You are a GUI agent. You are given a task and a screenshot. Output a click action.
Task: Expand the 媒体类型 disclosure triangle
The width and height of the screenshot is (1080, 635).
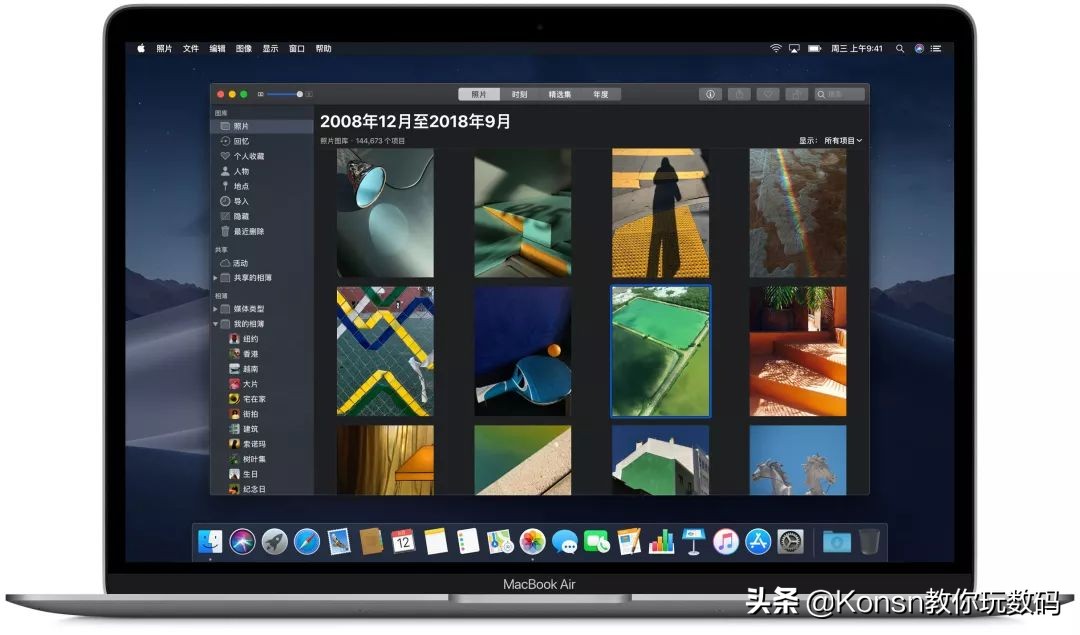click(x=215, y=308)
